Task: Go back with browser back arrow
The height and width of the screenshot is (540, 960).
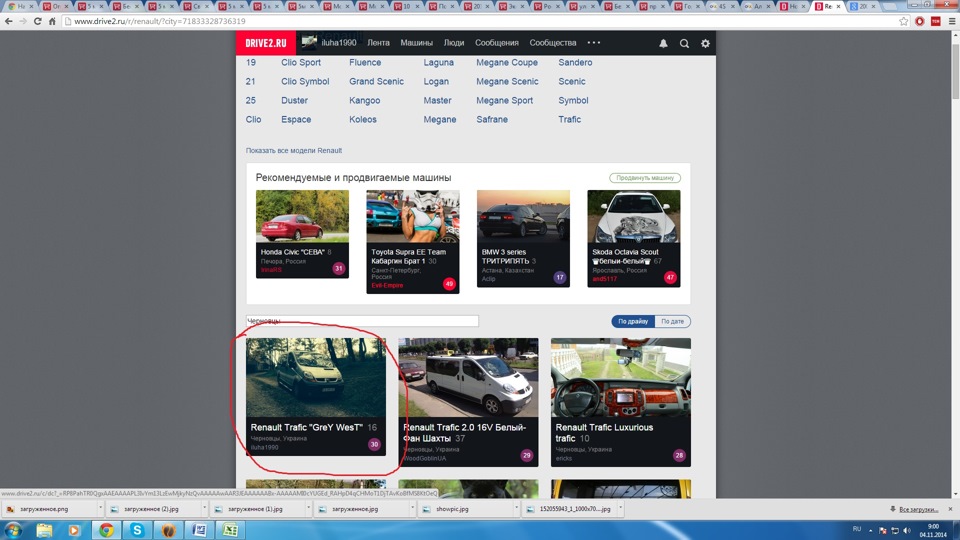Action: click(x=9, y=21)
